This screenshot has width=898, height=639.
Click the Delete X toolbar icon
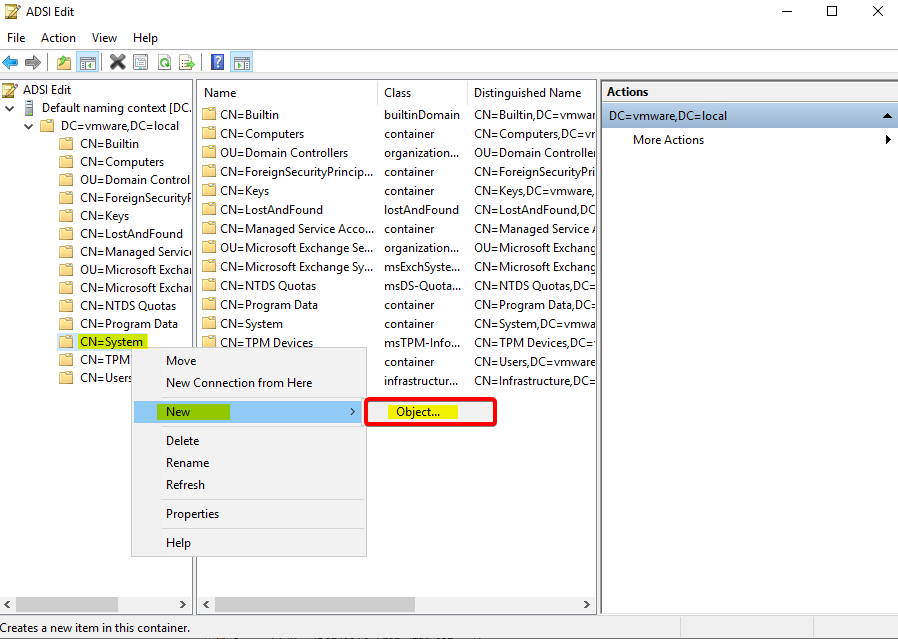tap(117, 62)
